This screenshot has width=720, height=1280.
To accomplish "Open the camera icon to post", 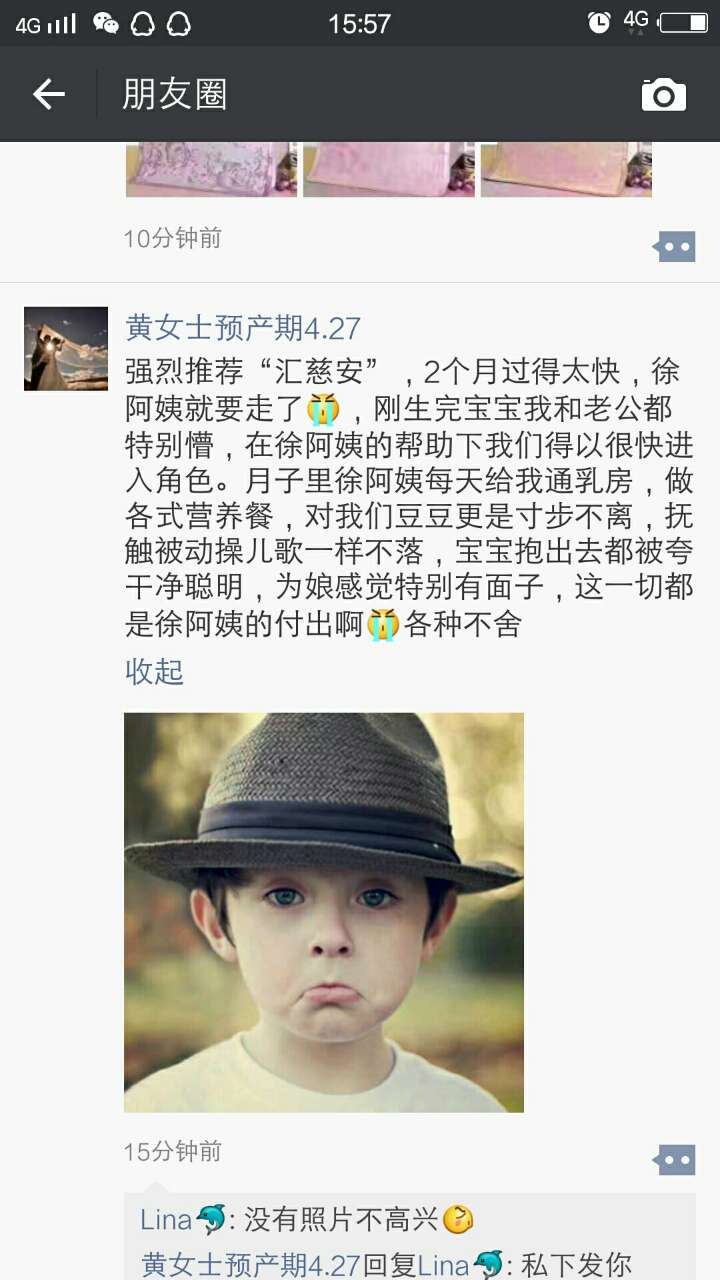I will click(664, 95).
